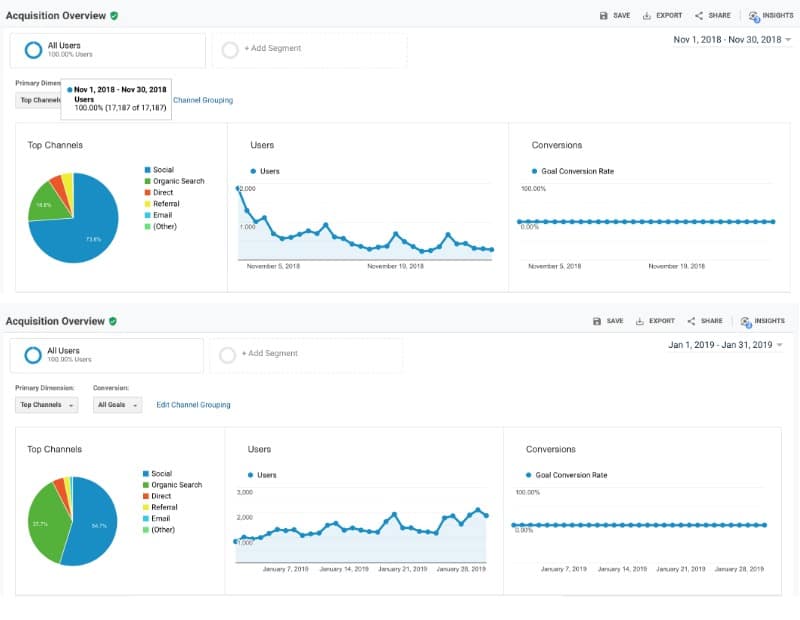Click the green verified shield beside lower Acquisition Overview
The width and height of the screenshot is (800, 620).
click(x=113, y=321)
